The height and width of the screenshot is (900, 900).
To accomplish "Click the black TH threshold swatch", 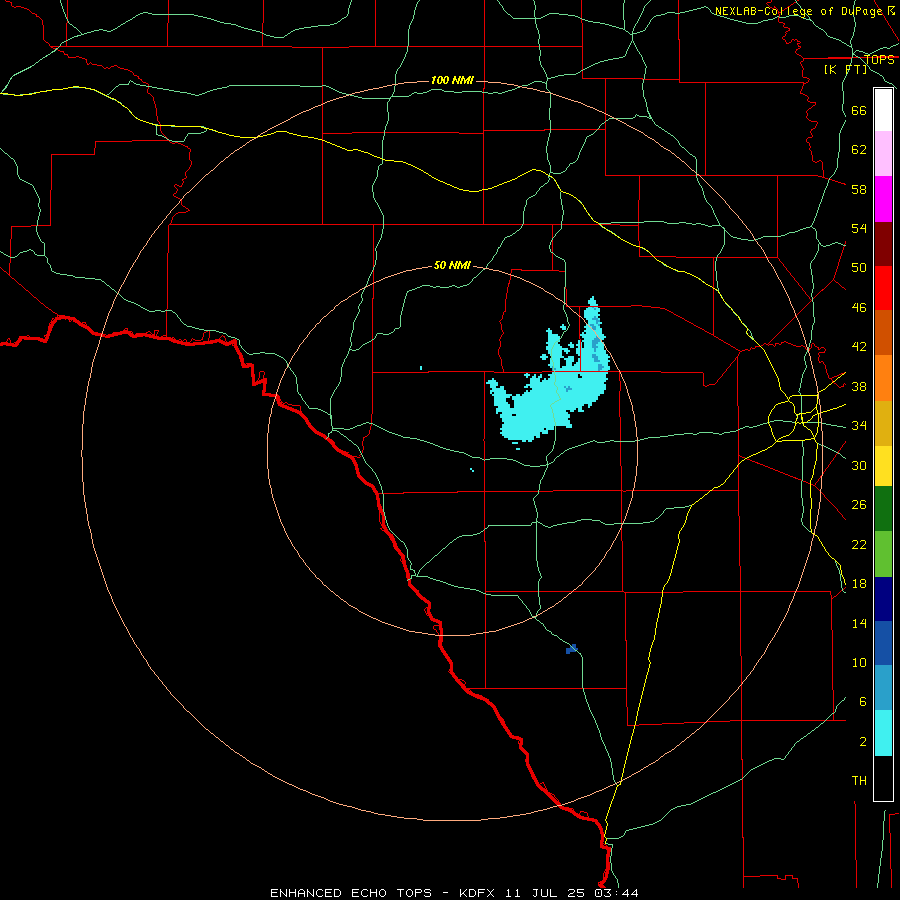I will click(883, 778).
